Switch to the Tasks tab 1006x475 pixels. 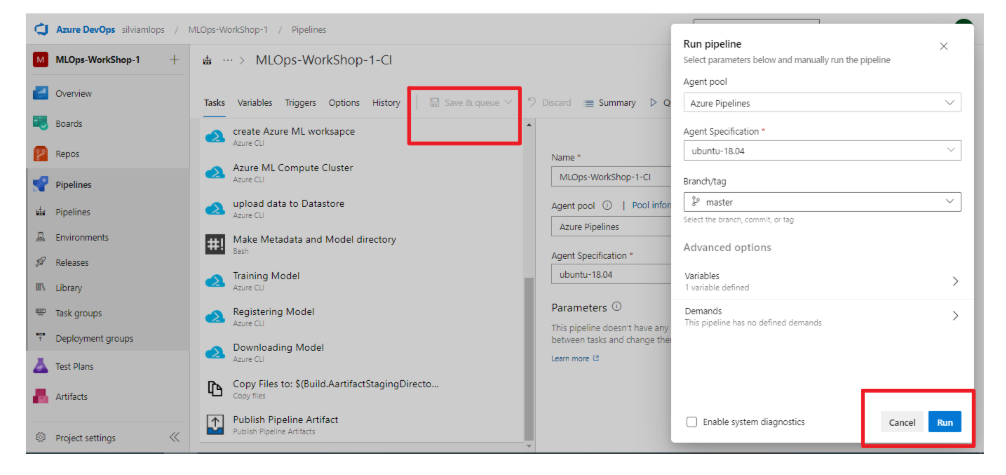click(214, 103)
